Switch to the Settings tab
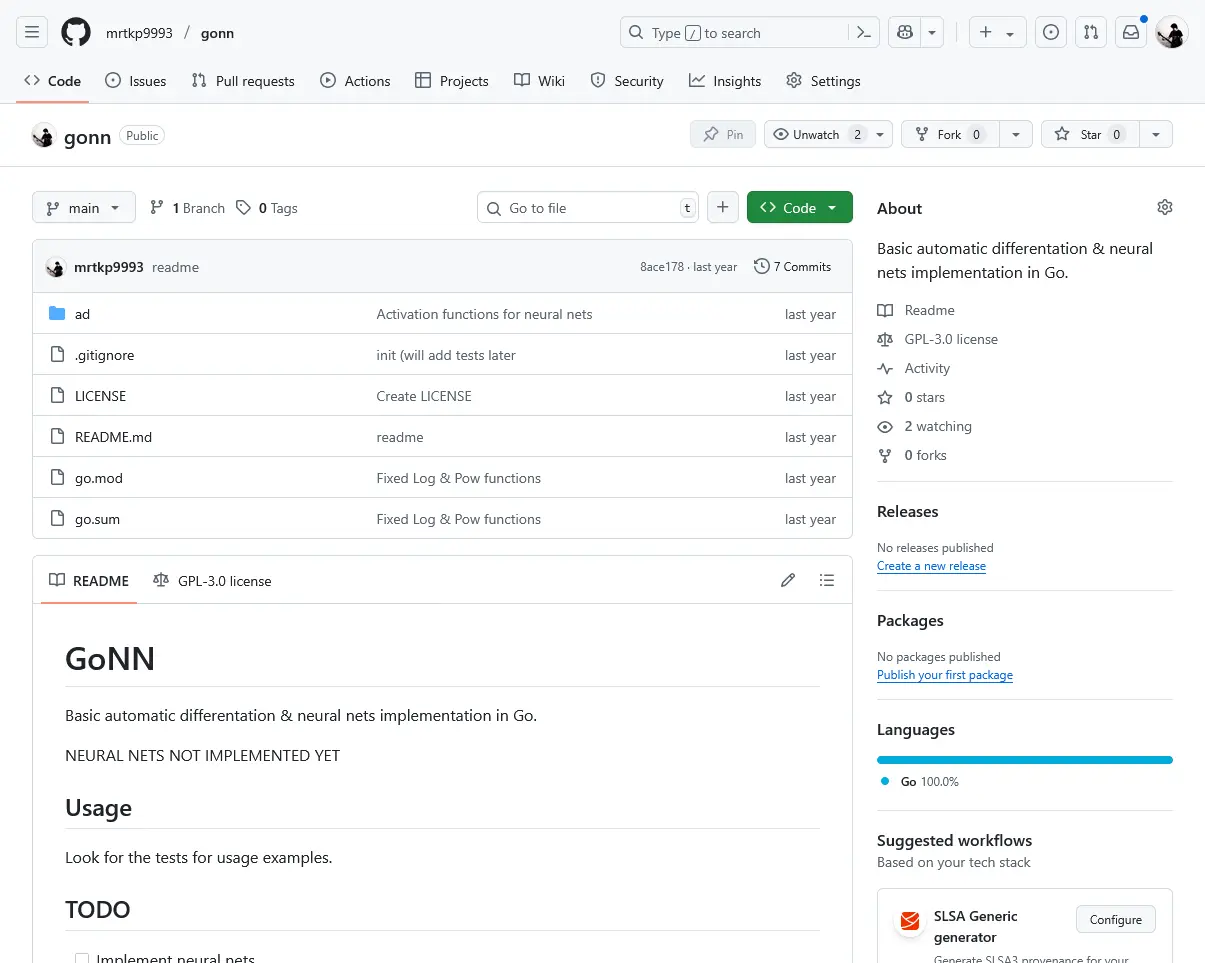This screenshot has width=1205, height=963. click(823, 81)
